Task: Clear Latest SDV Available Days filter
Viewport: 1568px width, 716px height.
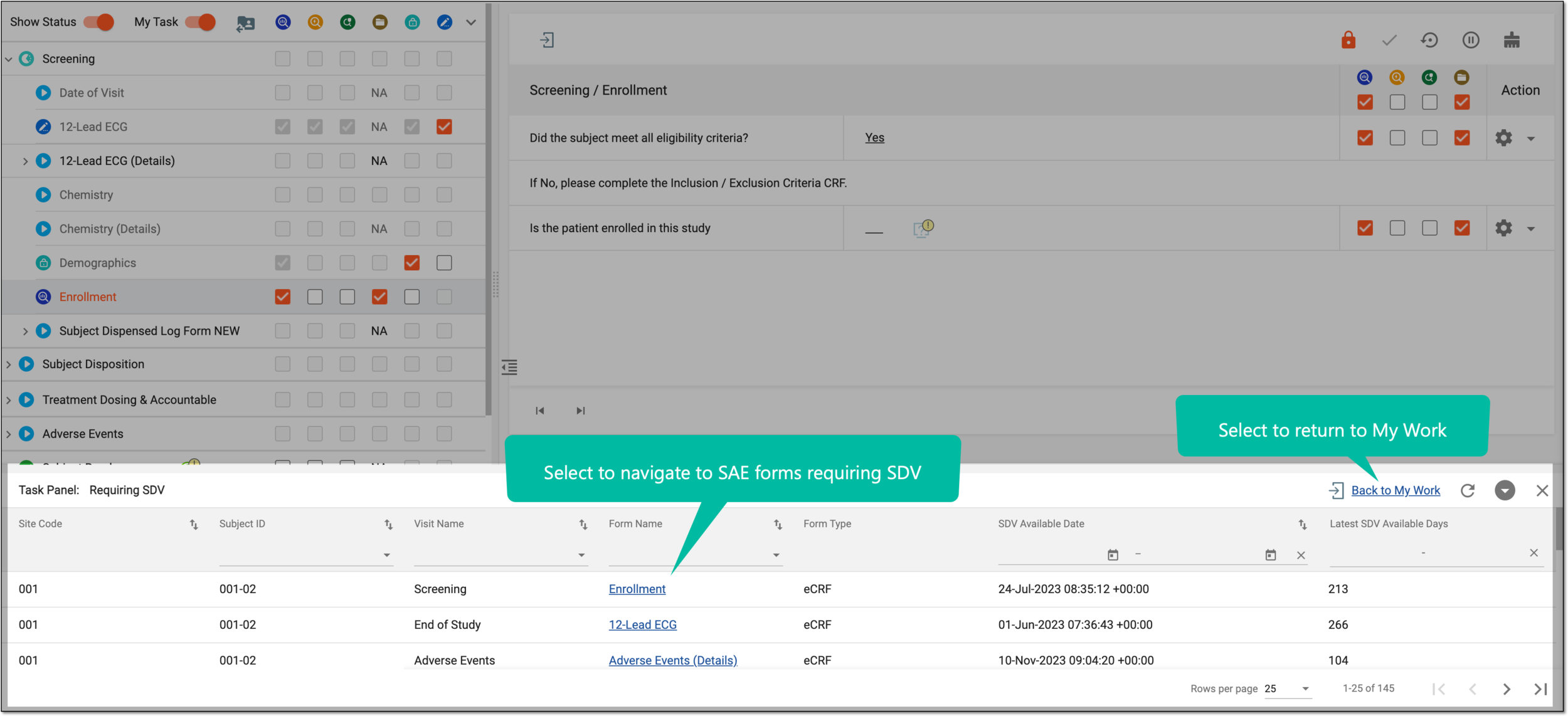Action: tap(1534, 553)
